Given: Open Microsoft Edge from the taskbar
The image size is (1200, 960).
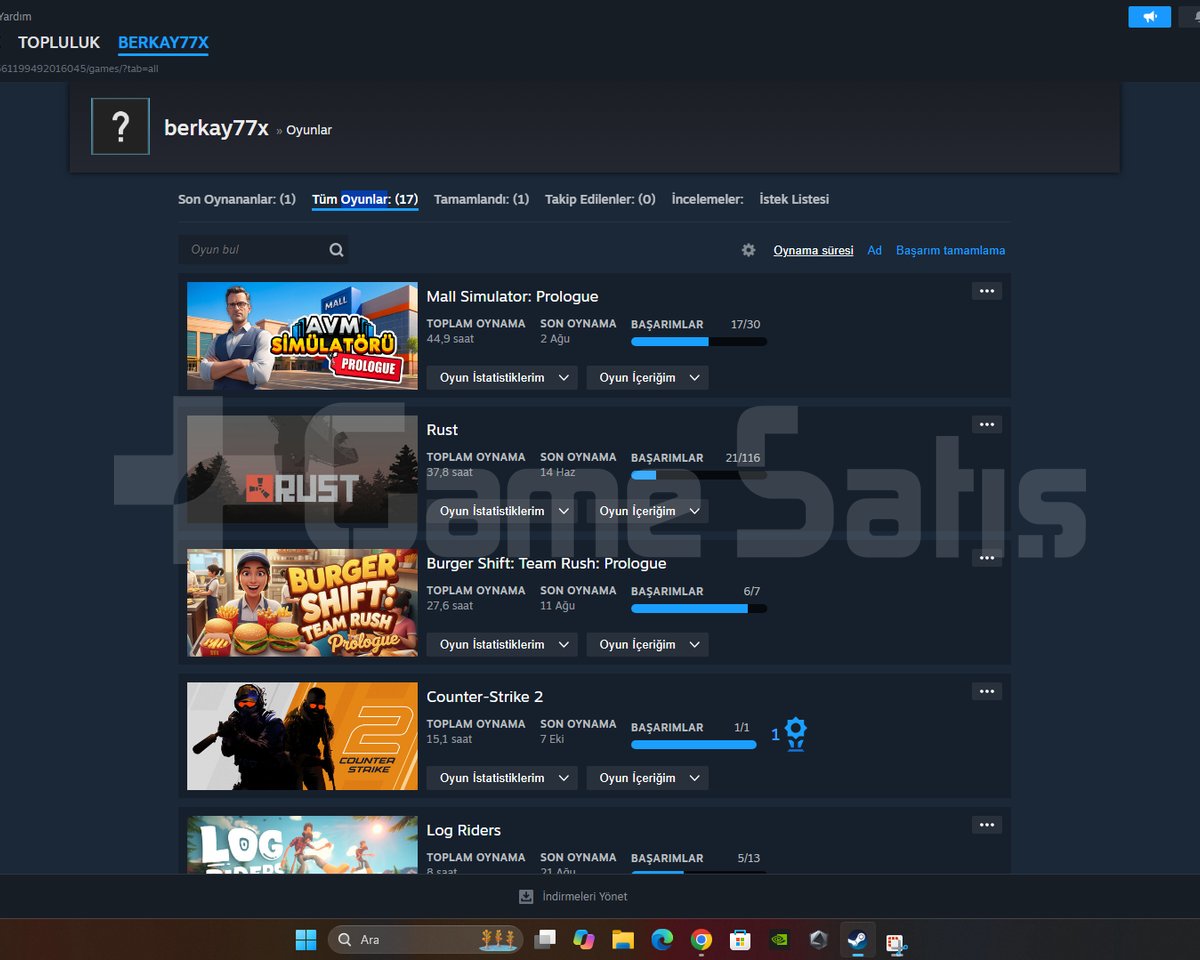Looking at the screenshot, I should [x=662, y=940].
